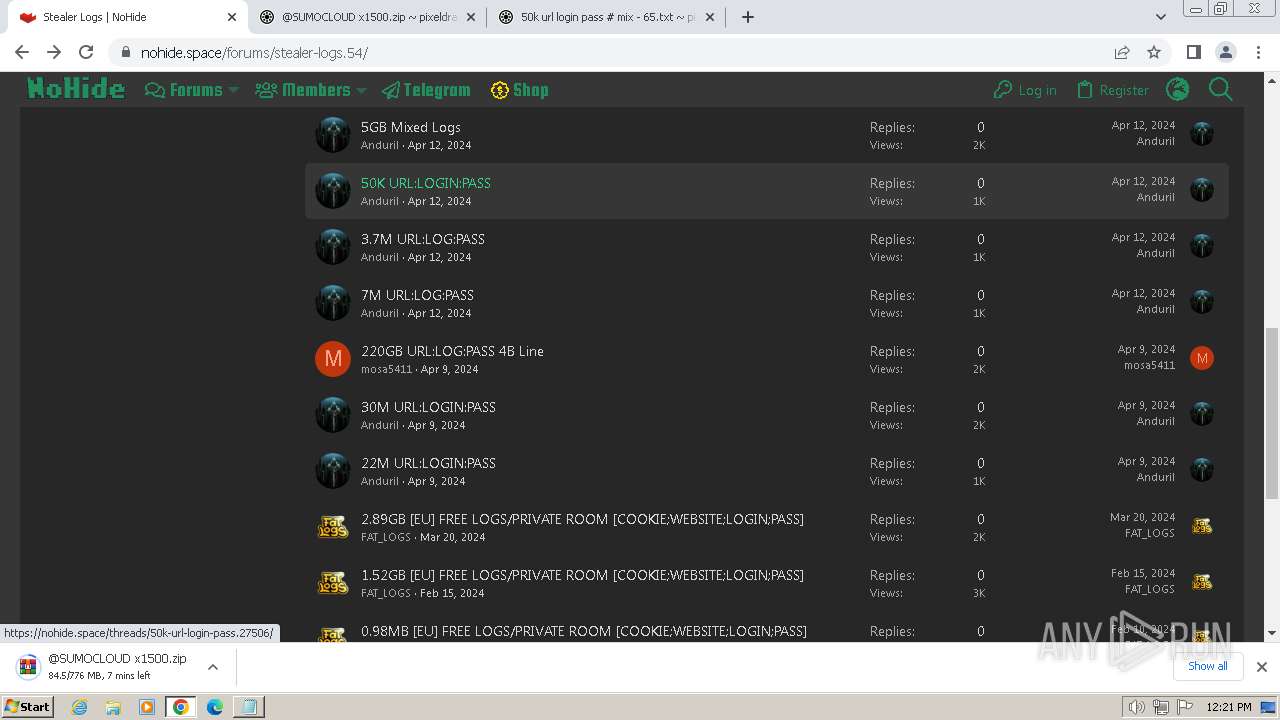Click the page vertical scrollbar
The image size is (1280, 720).
click(1271, 413)
